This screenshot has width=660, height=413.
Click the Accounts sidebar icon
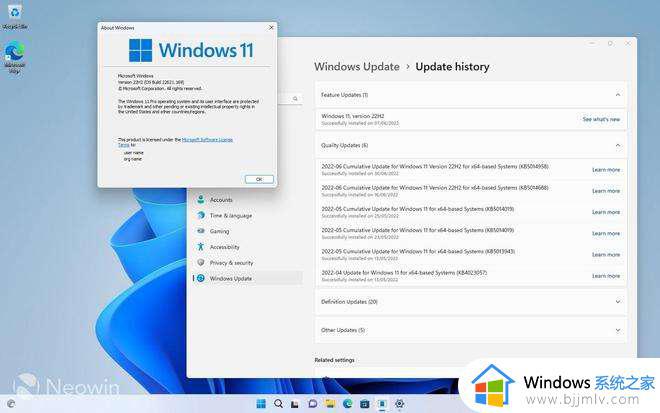coord(201,200)
